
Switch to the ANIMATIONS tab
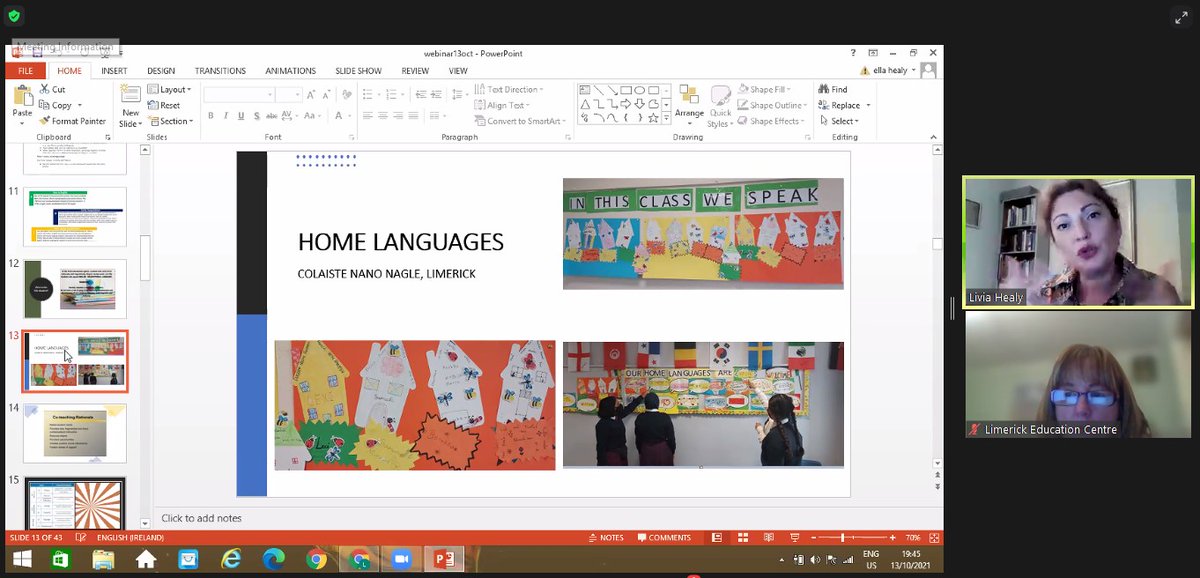tap(290, 71)
